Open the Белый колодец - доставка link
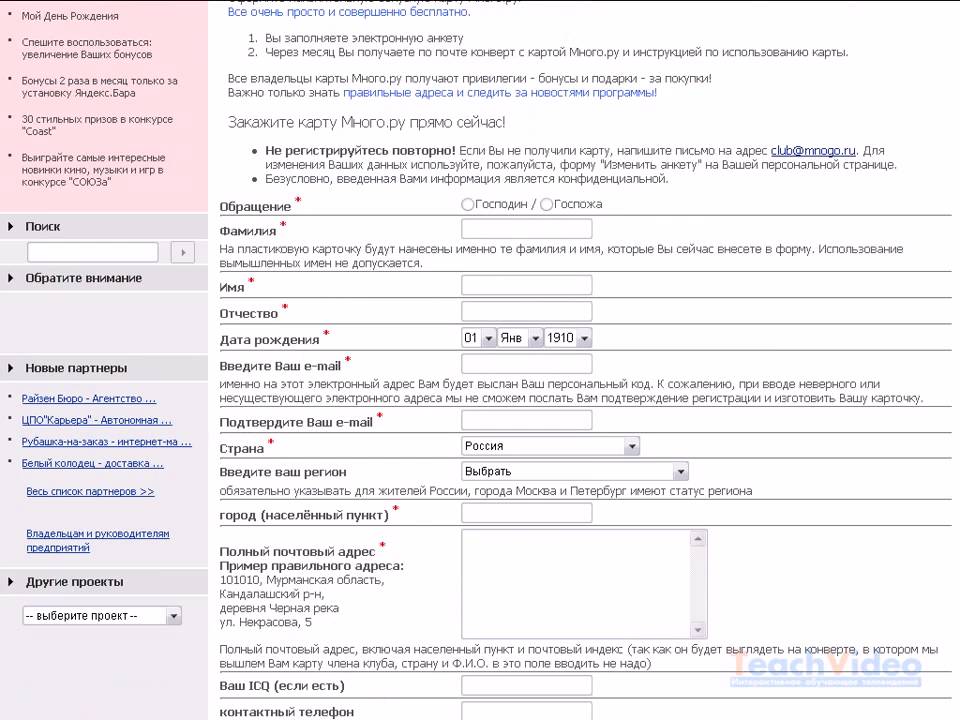 (x=92, y=463)
